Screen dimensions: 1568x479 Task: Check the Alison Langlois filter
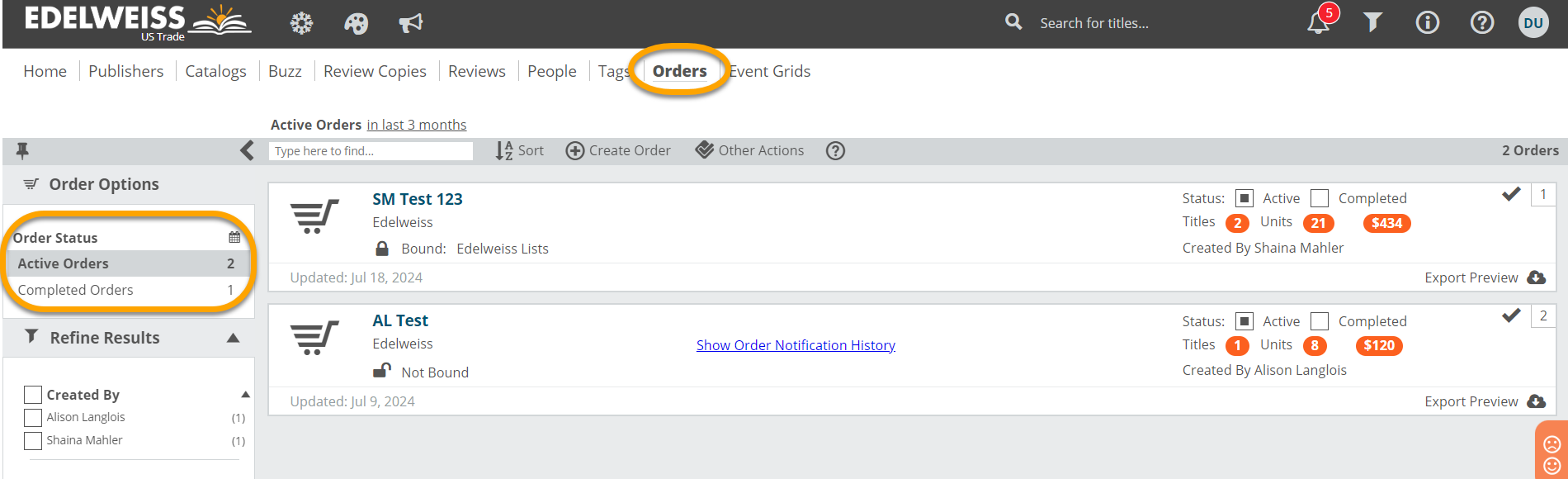pos(33,418)
